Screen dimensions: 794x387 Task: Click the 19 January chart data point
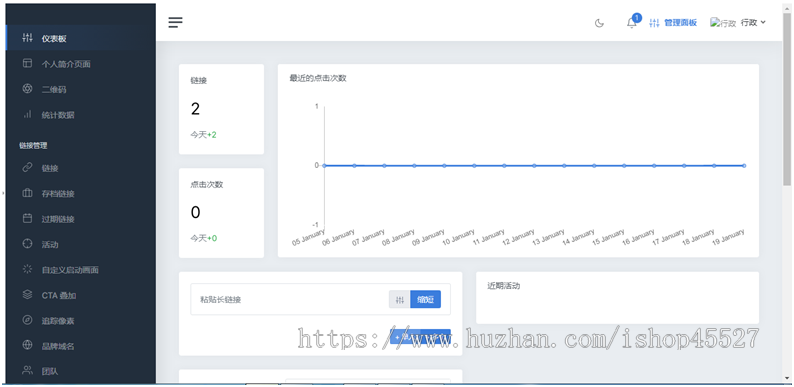[x=744, y=165]
